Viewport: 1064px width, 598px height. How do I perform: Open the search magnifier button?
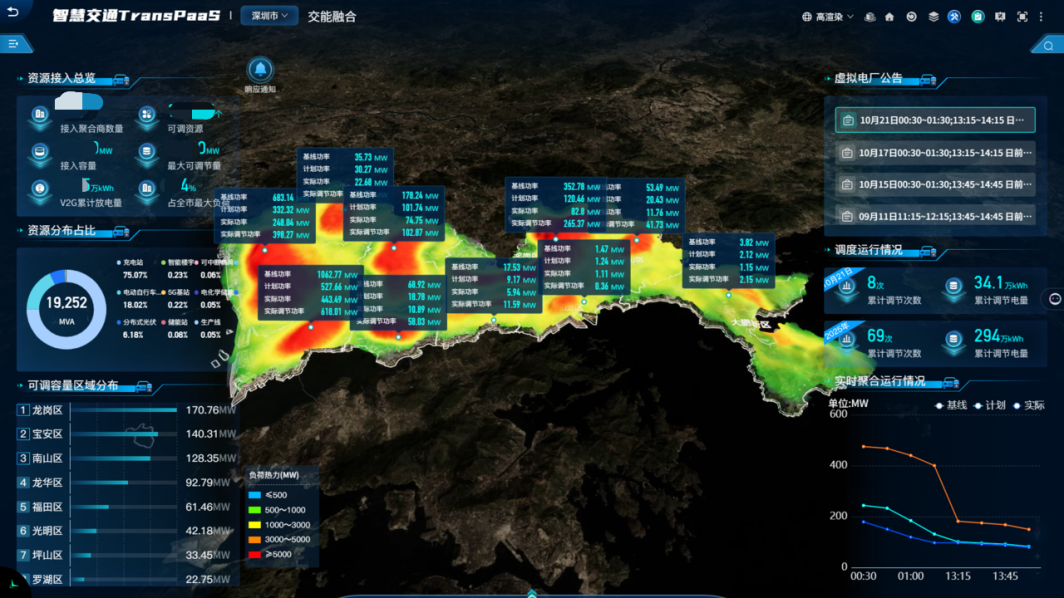[x=1047, y=45]
